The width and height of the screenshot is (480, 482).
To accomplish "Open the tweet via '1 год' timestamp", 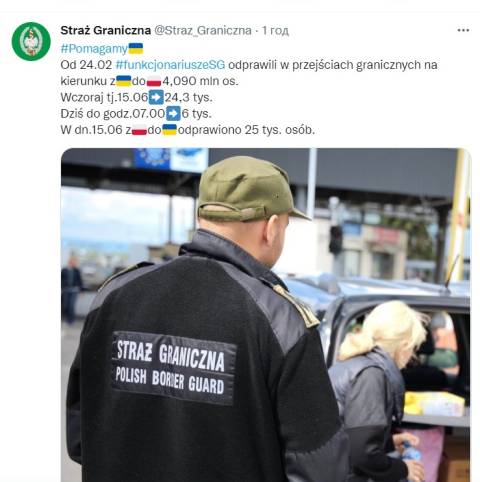I will coord(275,30).
